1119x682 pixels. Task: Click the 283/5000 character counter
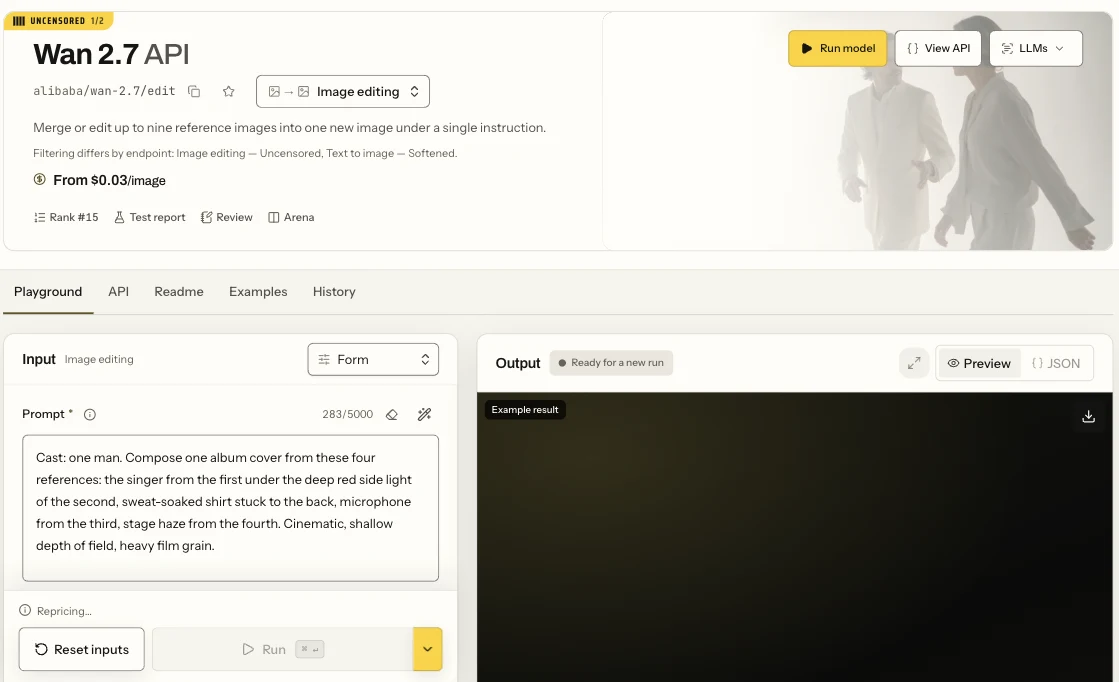[348, 414]
